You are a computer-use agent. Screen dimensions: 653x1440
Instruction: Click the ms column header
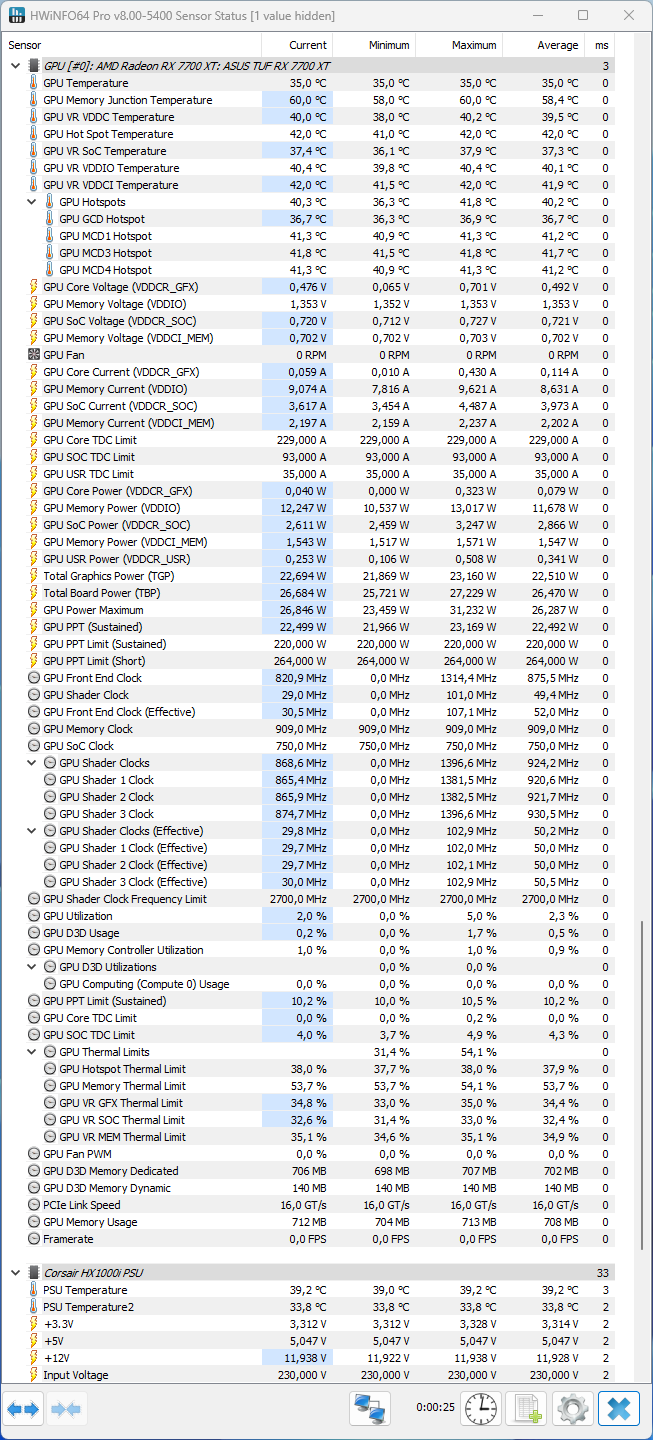click(600, 45)
